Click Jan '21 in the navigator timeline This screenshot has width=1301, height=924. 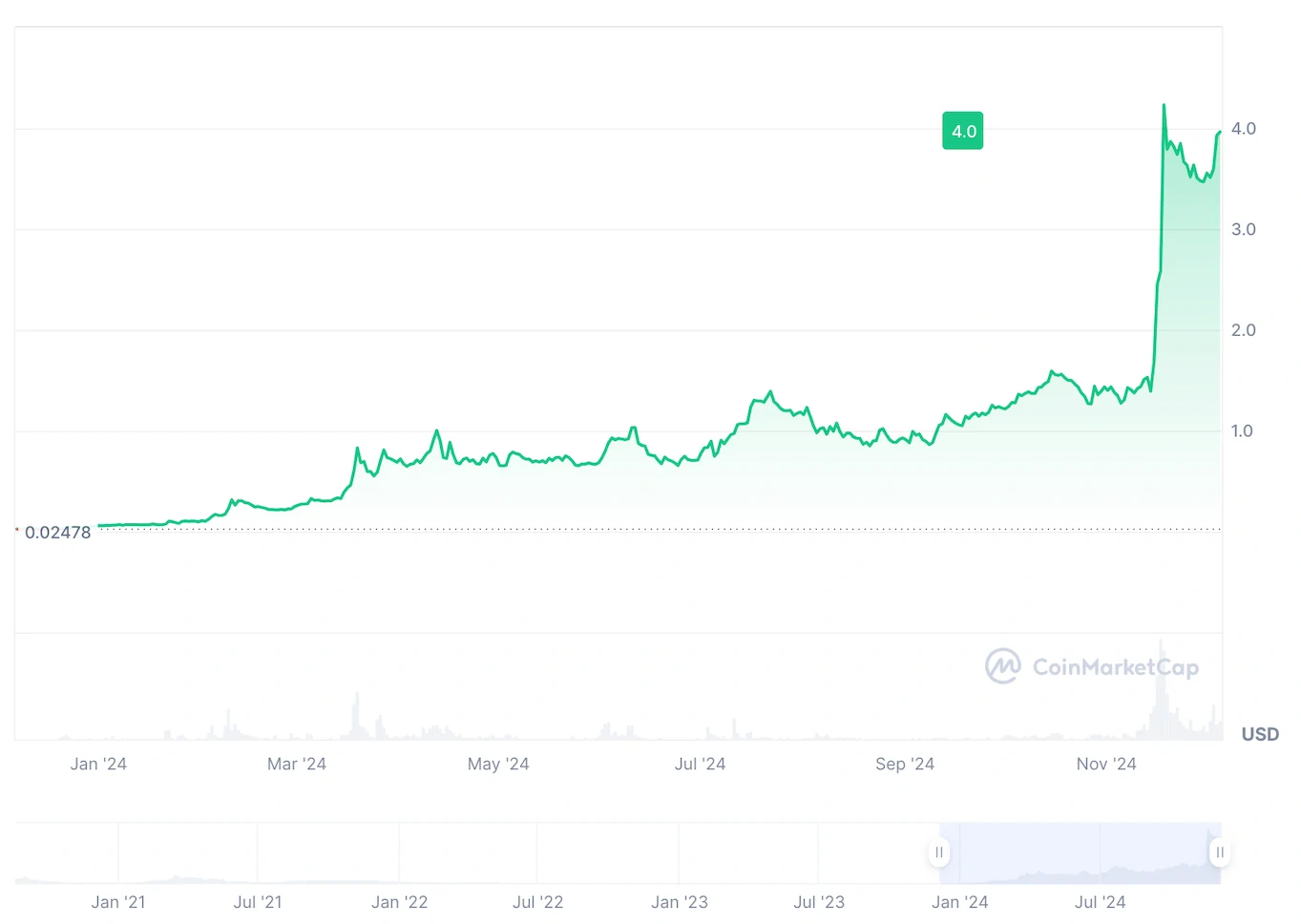118,902
